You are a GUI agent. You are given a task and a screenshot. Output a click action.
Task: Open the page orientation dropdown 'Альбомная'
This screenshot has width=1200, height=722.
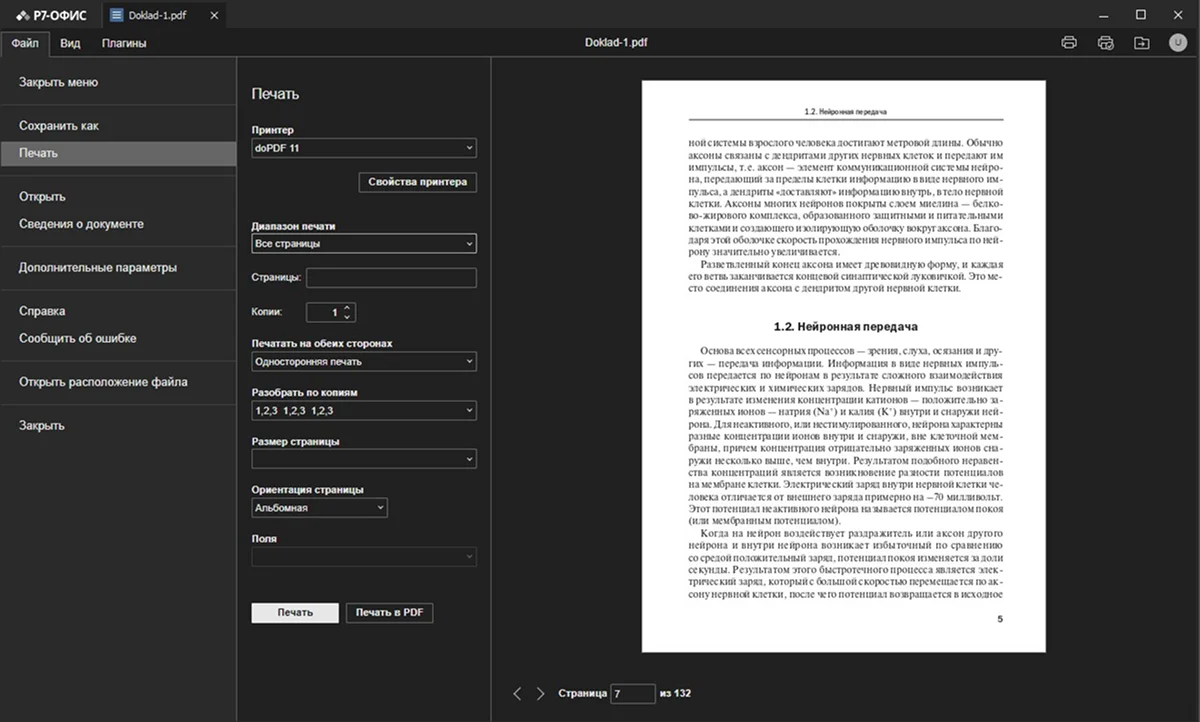point(319,508)
